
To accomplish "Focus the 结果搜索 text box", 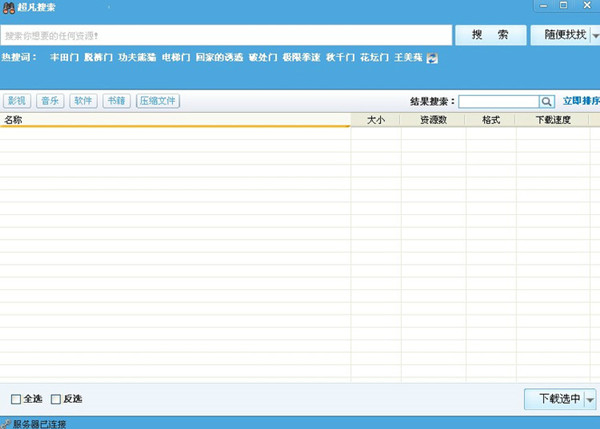I will pos(498,101).
